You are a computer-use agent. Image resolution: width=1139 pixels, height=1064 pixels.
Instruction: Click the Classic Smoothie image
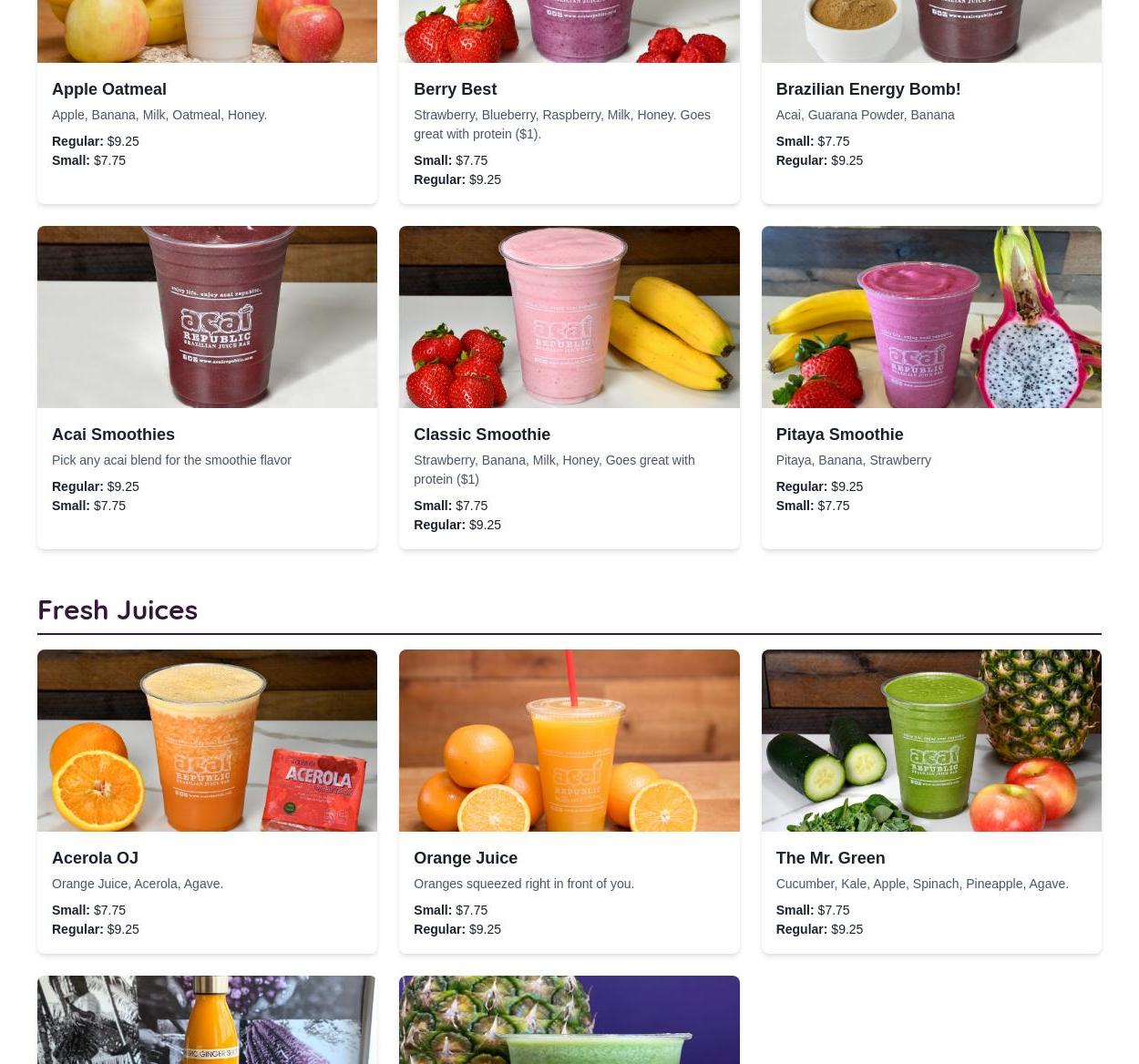coord(569,316)
